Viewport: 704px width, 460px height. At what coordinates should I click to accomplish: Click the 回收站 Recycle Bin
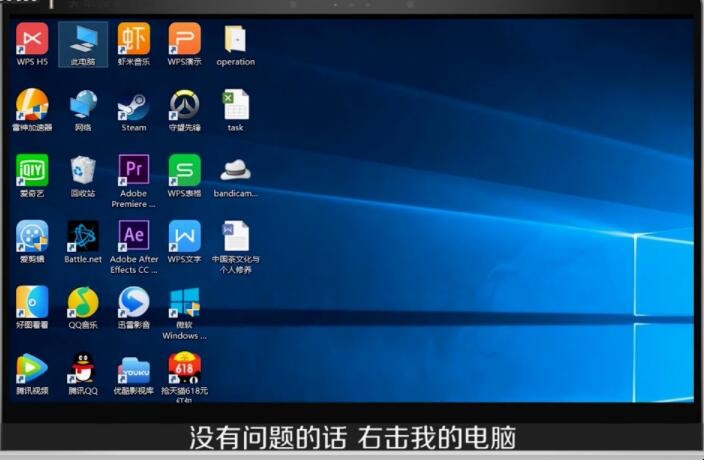click(83, 171)
